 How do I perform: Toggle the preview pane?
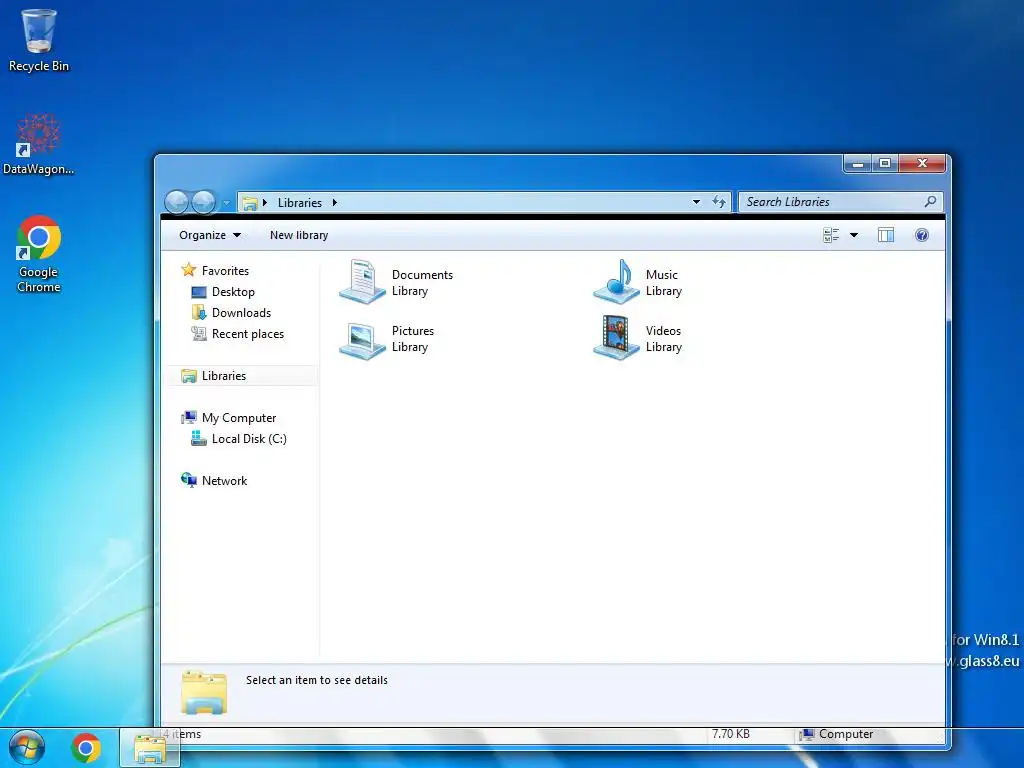pyautogui.click(x=886, y=235)
